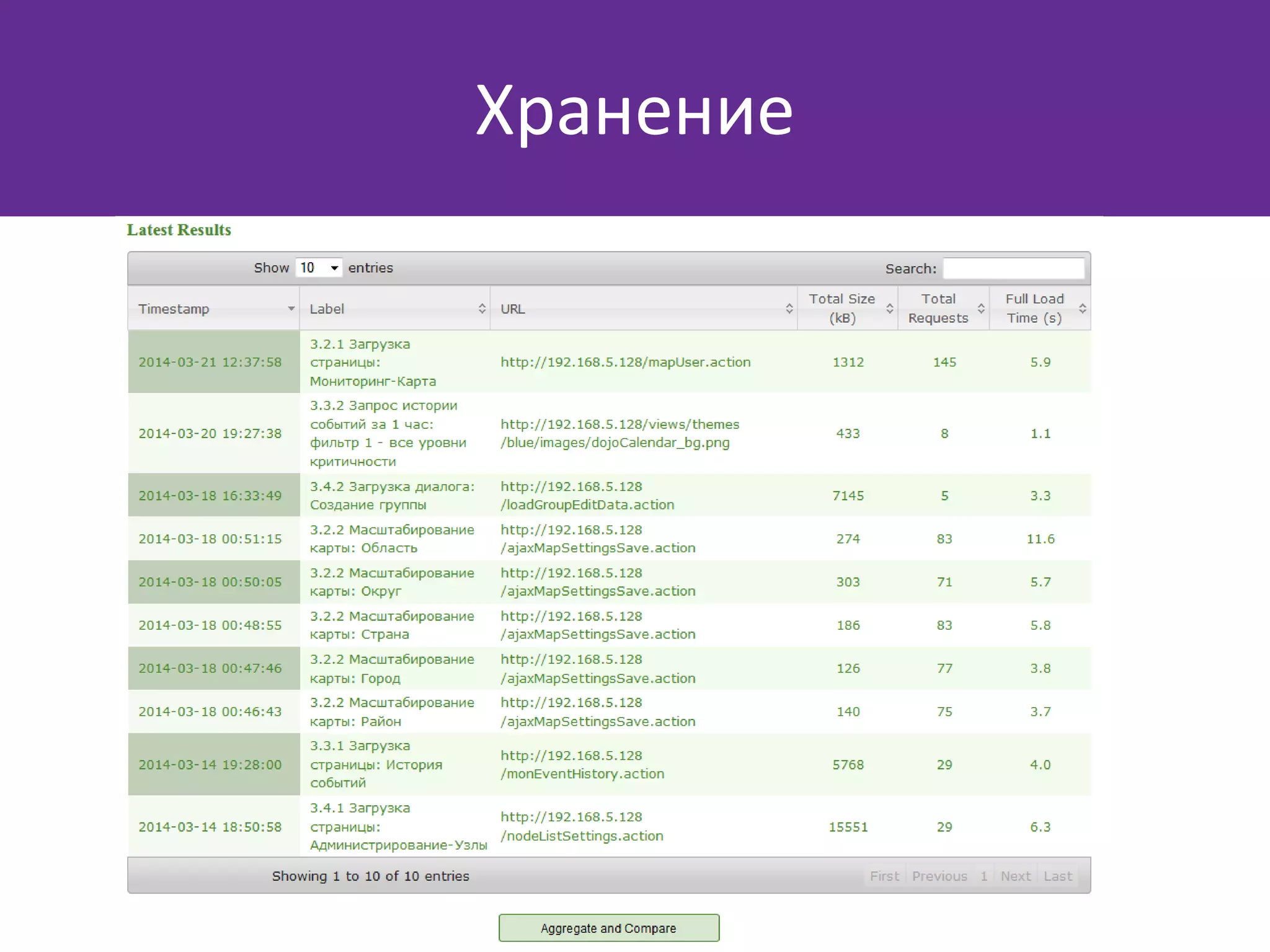Image resolution: width=1270 pixels, height=952 pixels.
Task: Click total size value 5768
Action: 848,764
